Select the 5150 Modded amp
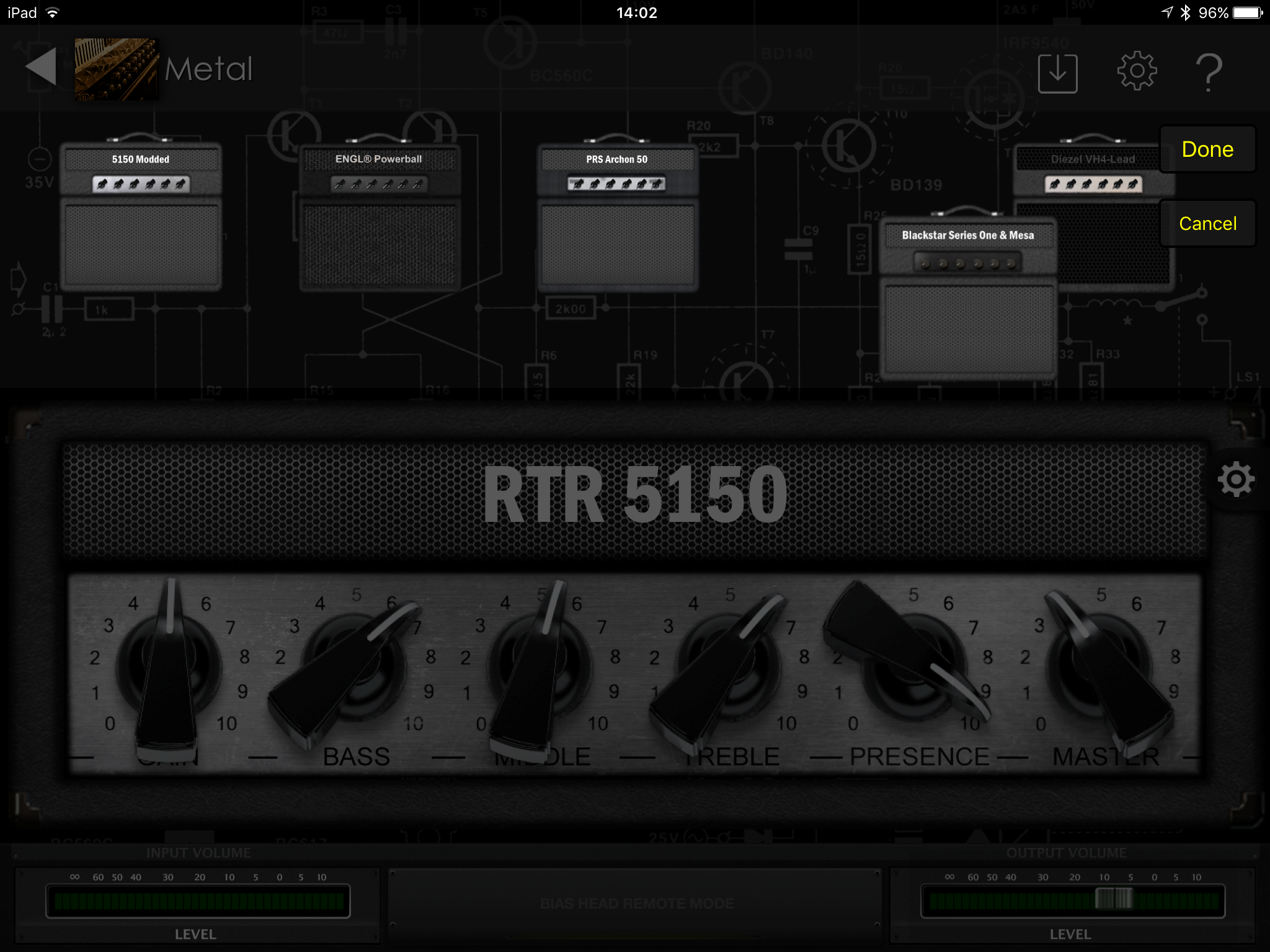The image size is (1270, 952). 141,214
